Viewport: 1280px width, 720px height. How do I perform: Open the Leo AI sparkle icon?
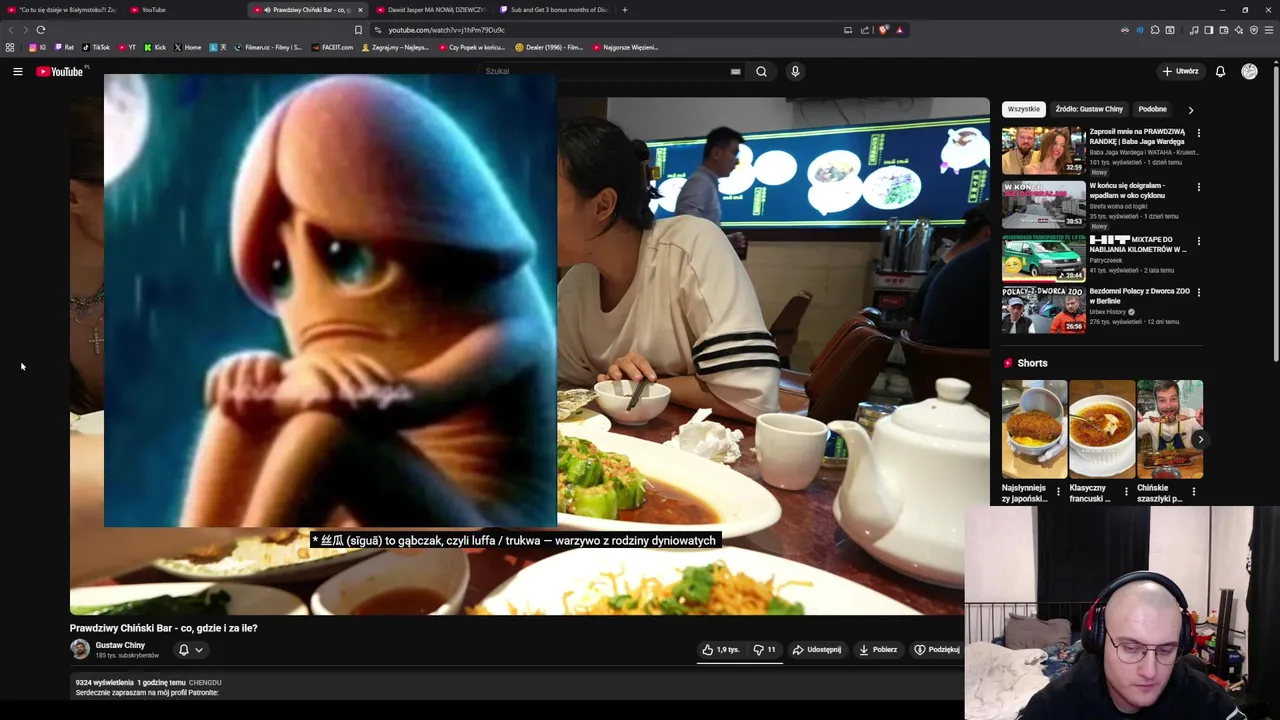pyautogui.click(x=1239, y=30)
